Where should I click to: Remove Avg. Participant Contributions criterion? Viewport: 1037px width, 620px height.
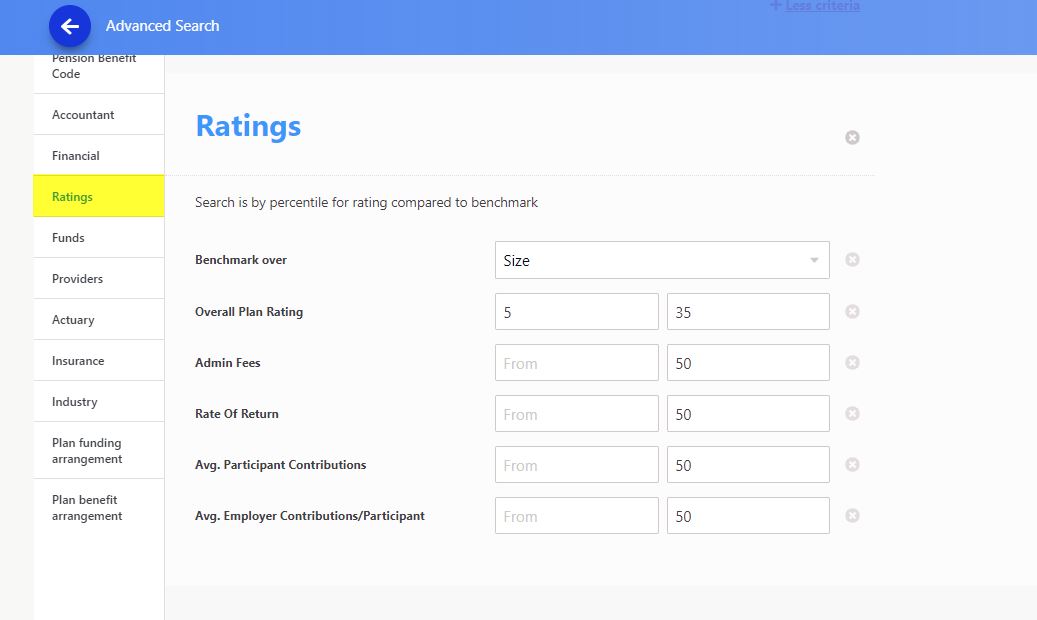point(852,465)
